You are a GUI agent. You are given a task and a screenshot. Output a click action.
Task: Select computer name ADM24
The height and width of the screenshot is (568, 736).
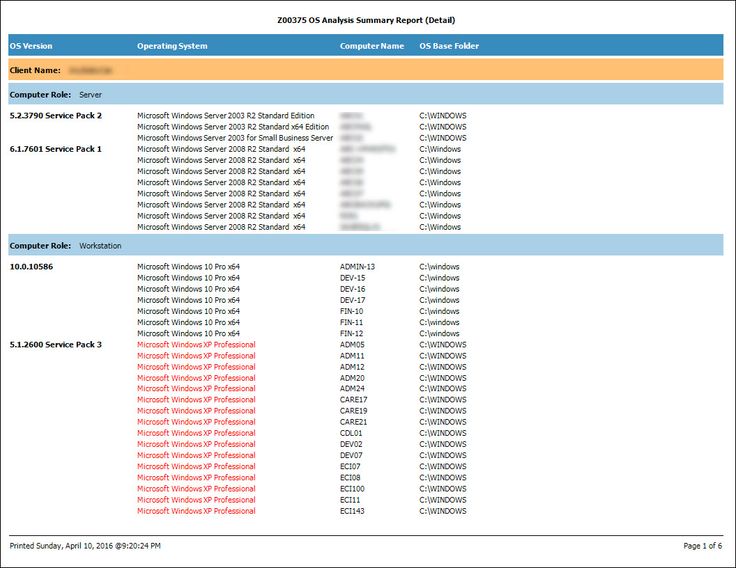[x=352, y=389]
